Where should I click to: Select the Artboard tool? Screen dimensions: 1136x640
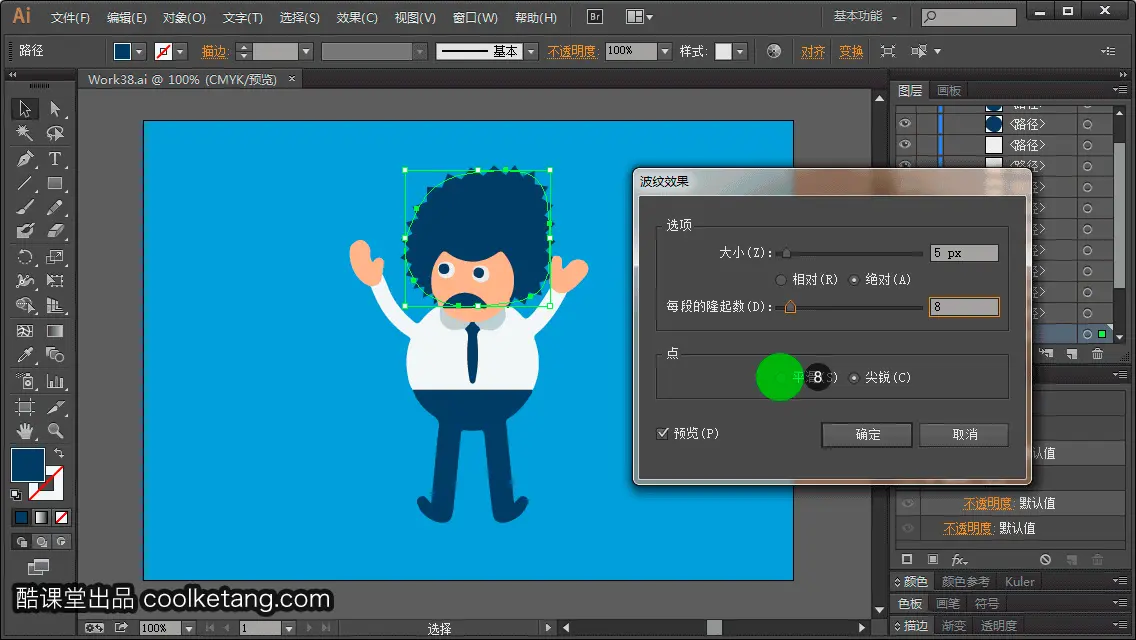[x=25, y=407]
